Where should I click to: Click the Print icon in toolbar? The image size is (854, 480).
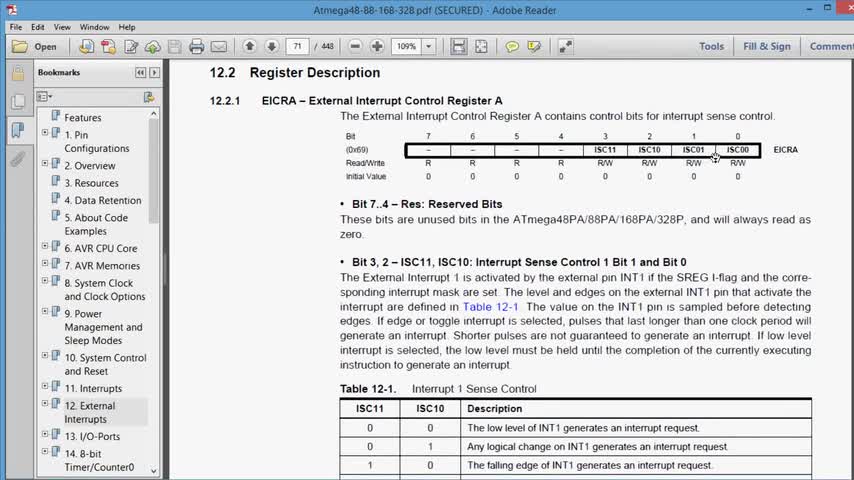(x=197, y=47)
